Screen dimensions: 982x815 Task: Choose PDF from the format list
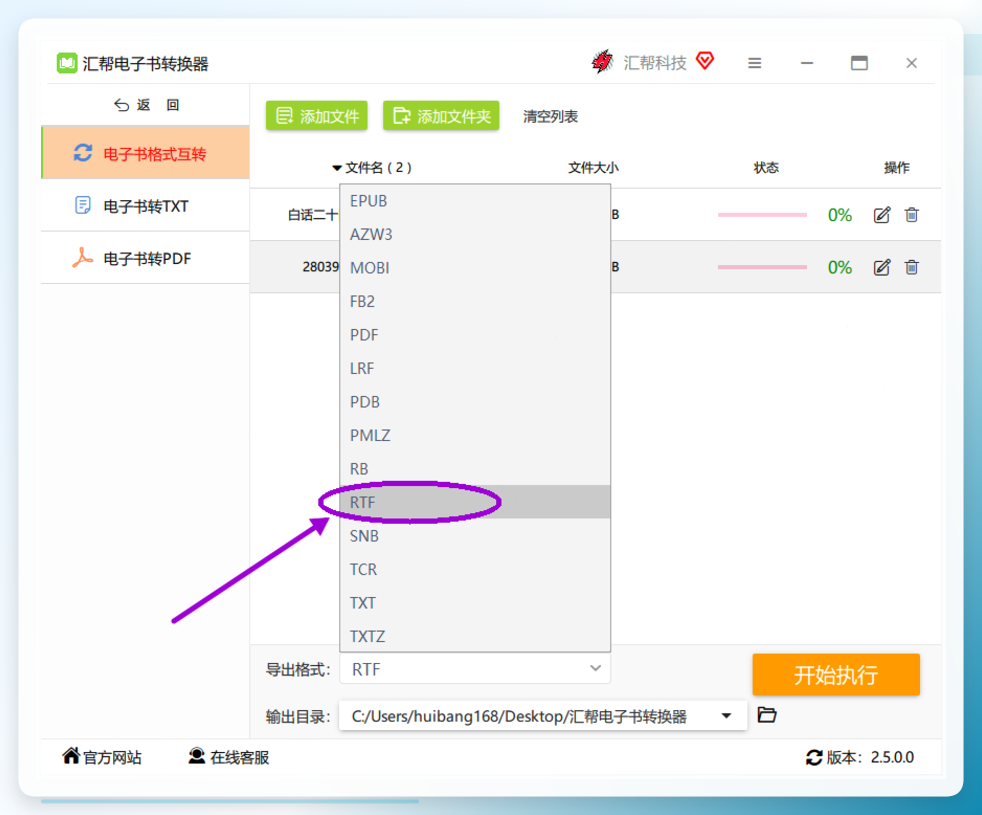point(475,335)
